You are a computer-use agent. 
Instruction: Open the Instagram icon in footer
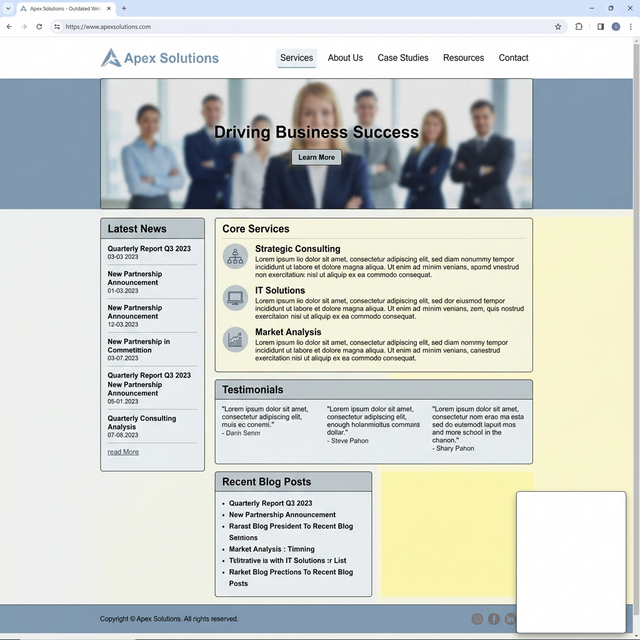477,619
